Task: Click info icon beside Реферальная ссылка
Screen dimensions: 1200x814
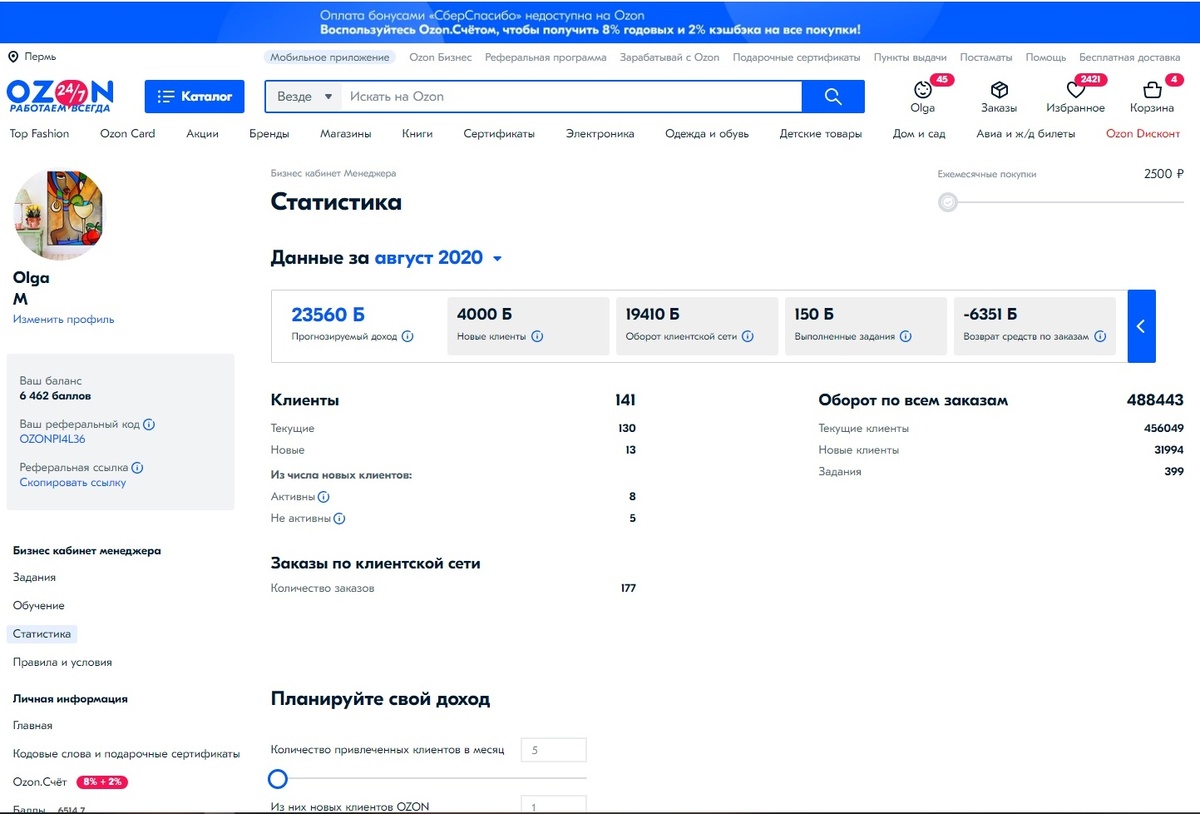Action: [x=137, y=467]
